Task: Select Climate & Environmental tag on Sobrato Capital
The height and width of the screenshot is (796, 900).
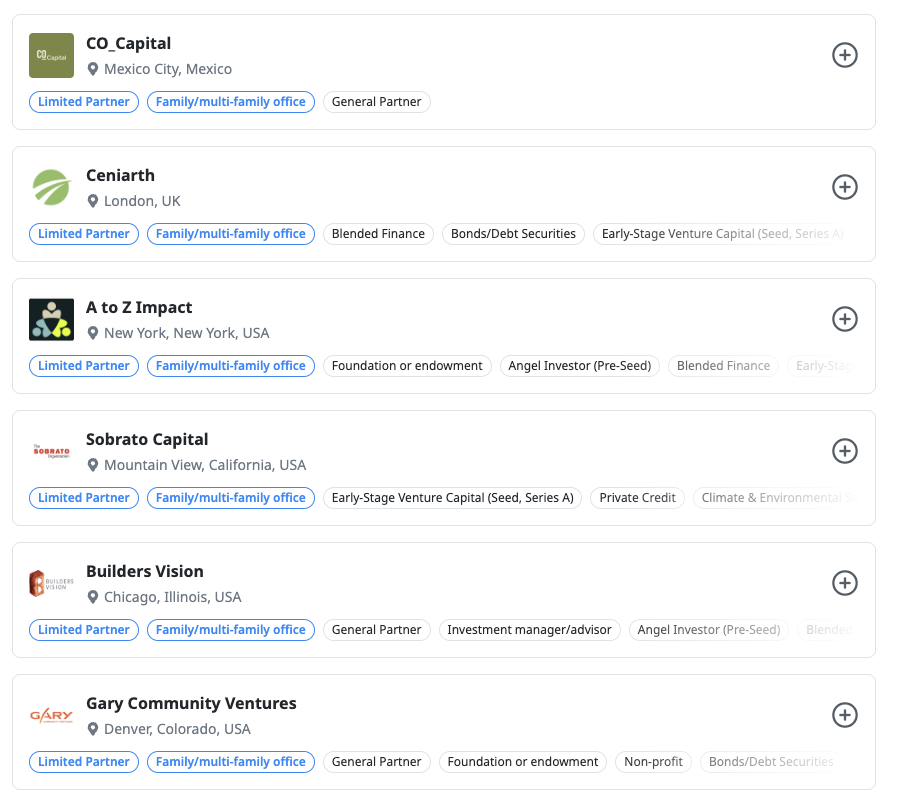Action: 776,498
